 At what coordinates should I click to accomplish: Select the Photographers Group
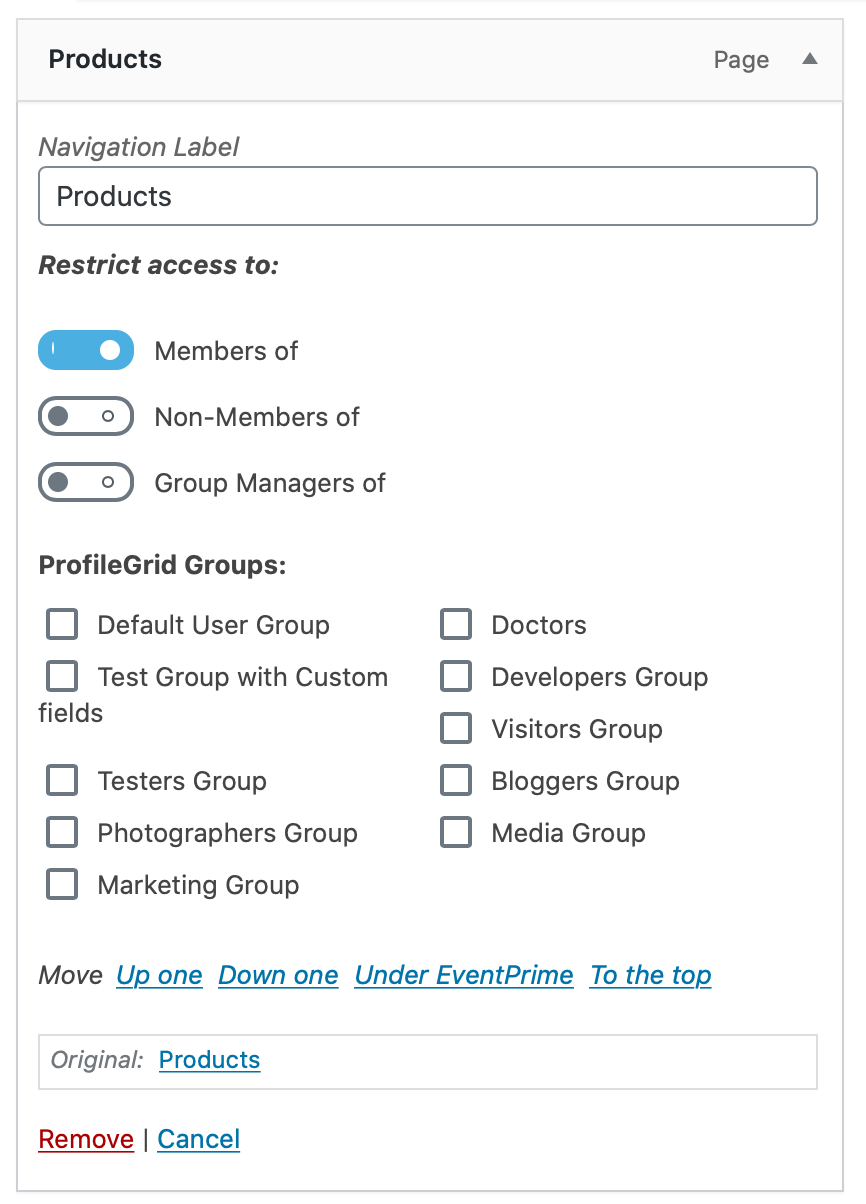point(61,832)
